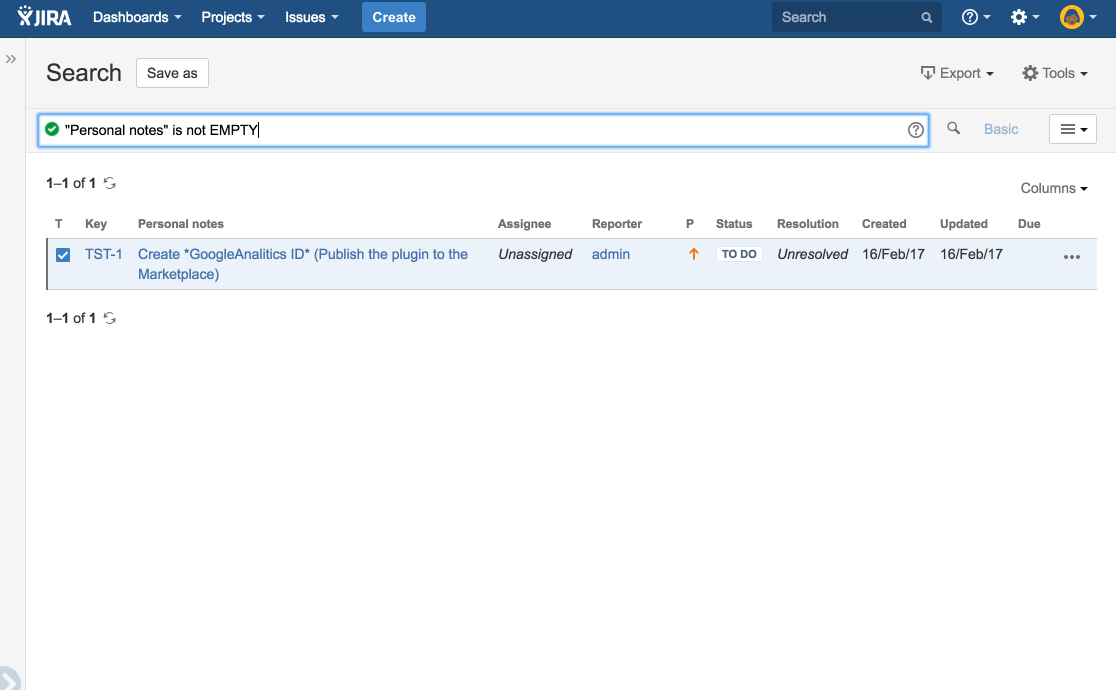Sort by the Reporter column header
The width and height of the screenshot is (1116, 690).
coord(617,224)
